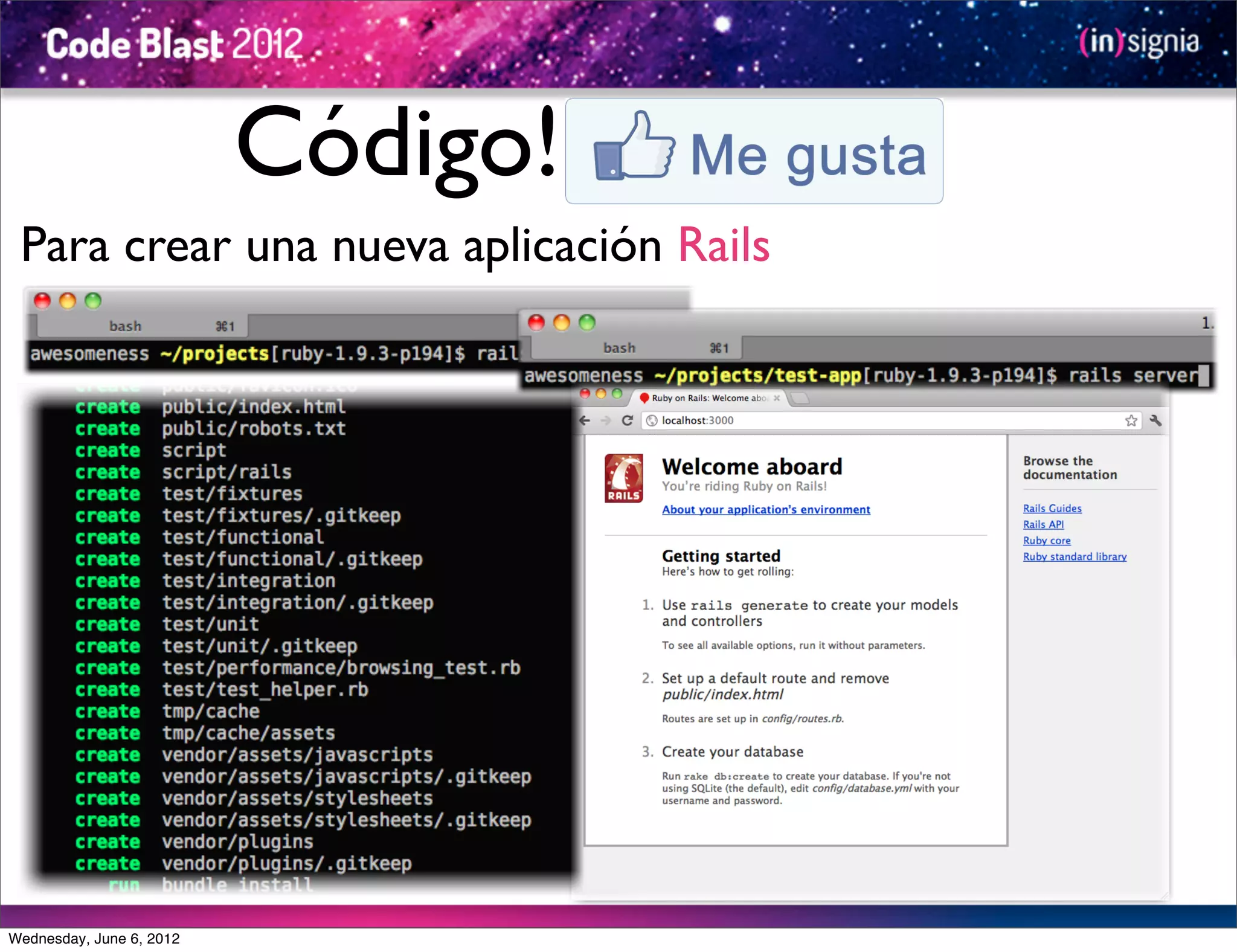Open a new browser tab
This screenshot has height=952, width=1237.
tap(800, 398)
